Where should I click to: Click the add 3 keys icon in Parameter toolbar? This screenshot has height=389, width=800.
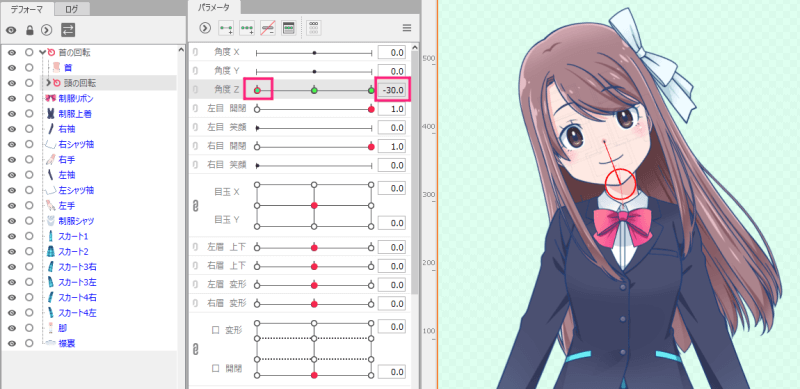(x=247, y=28)
